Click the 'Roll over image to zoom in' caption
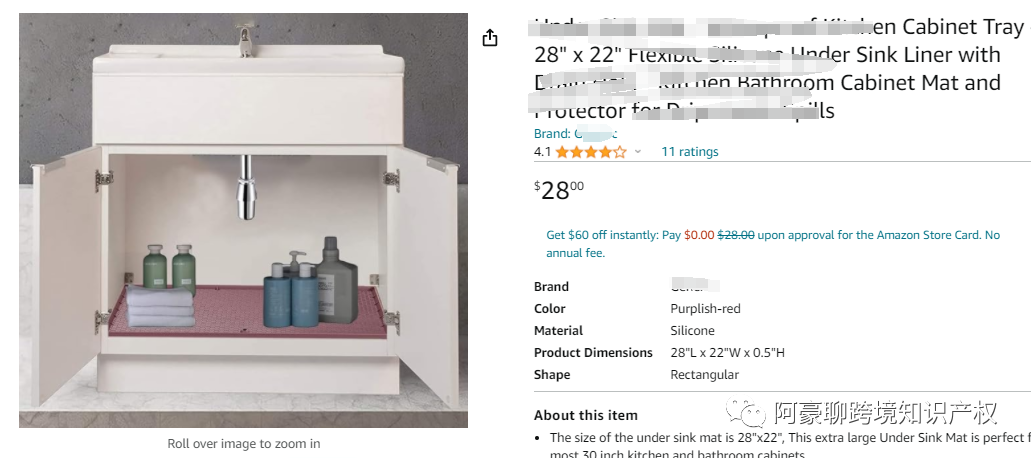The height and width of the screenshot is (458, 1031). (x=243, y=443)
